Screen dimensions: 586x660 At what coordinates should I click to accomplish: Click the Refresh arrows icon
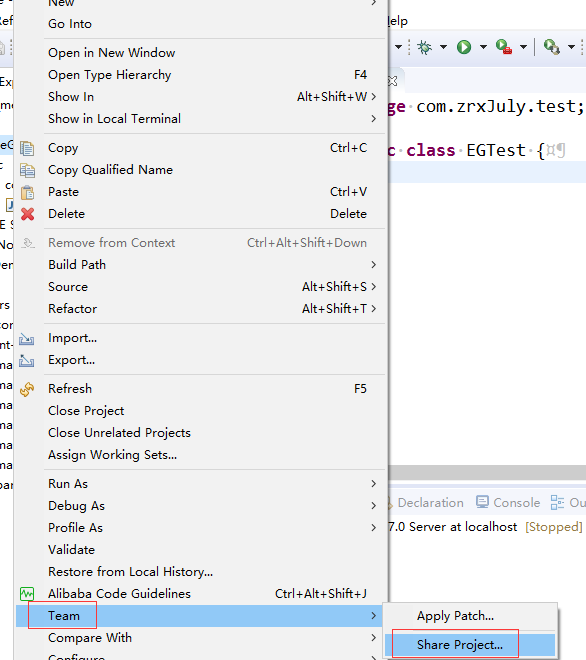(27, 389)
